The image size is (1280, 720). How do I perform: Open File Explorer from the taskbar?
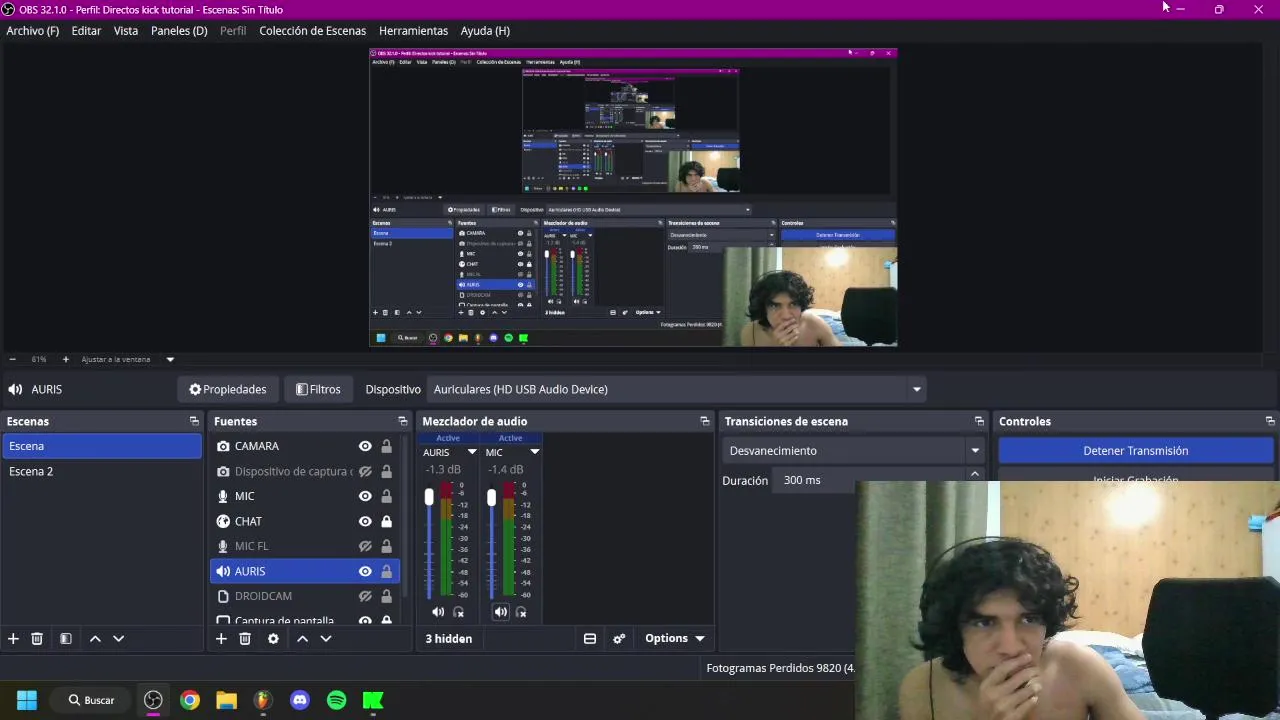[x=227, y=701]
